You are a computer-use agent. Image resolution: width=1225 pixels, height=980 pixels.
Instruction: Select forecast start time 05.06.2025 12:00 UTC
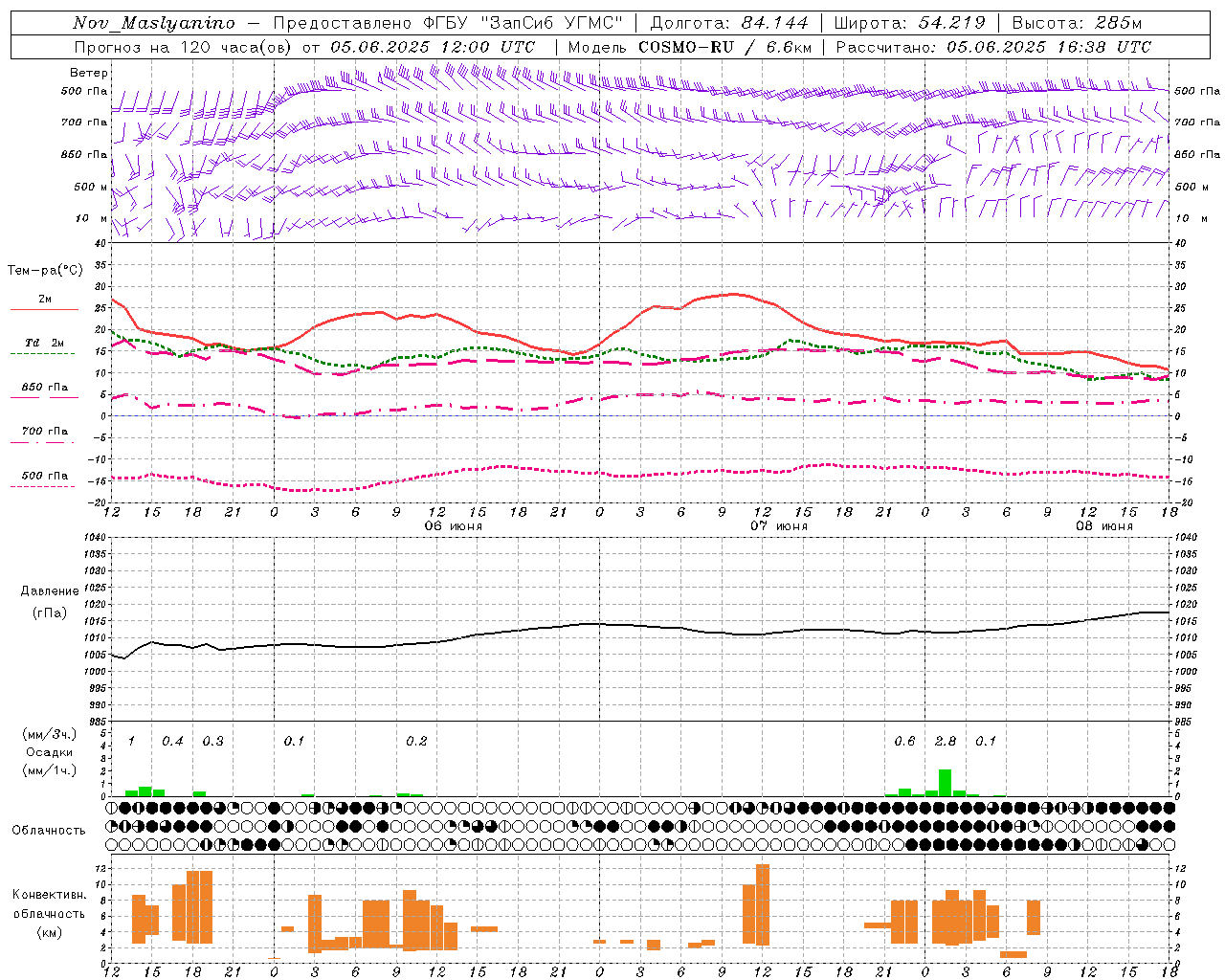coord(433,47)
